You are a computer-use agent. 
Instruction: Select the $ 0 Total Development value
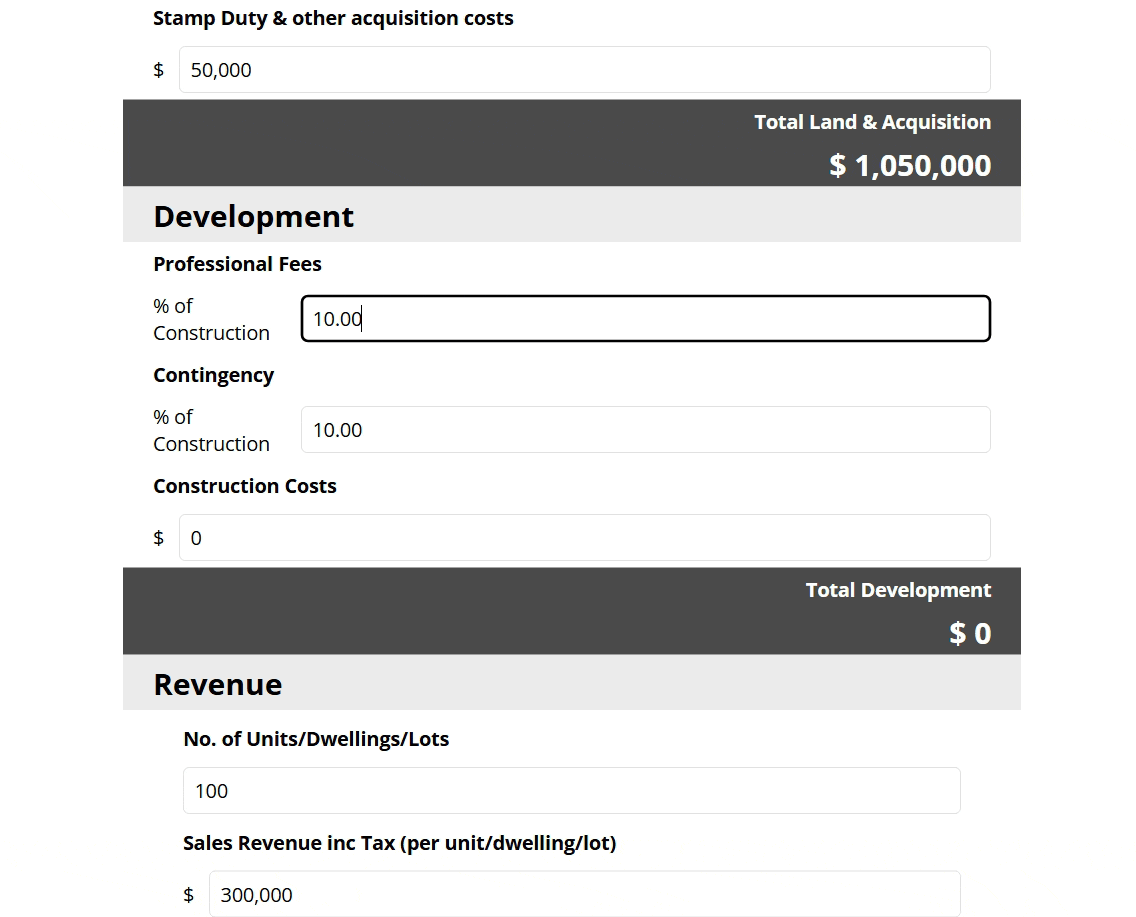[970, 633]
